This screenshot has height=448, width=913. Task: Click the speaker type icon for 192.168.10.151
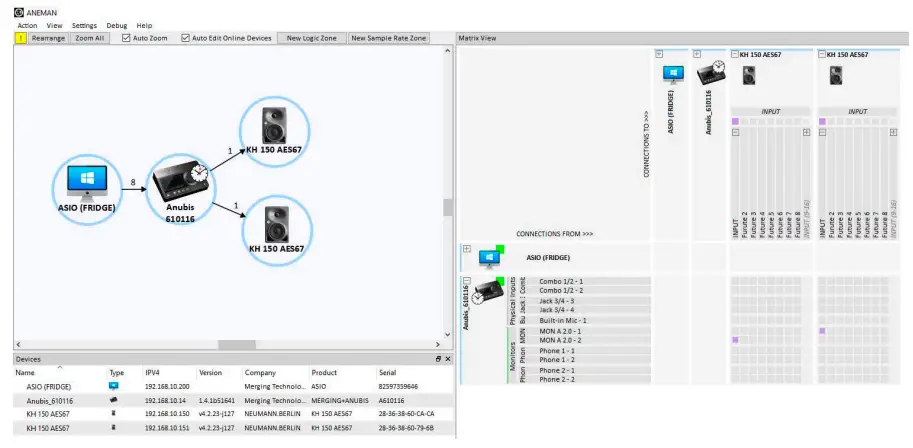point(114,428)
